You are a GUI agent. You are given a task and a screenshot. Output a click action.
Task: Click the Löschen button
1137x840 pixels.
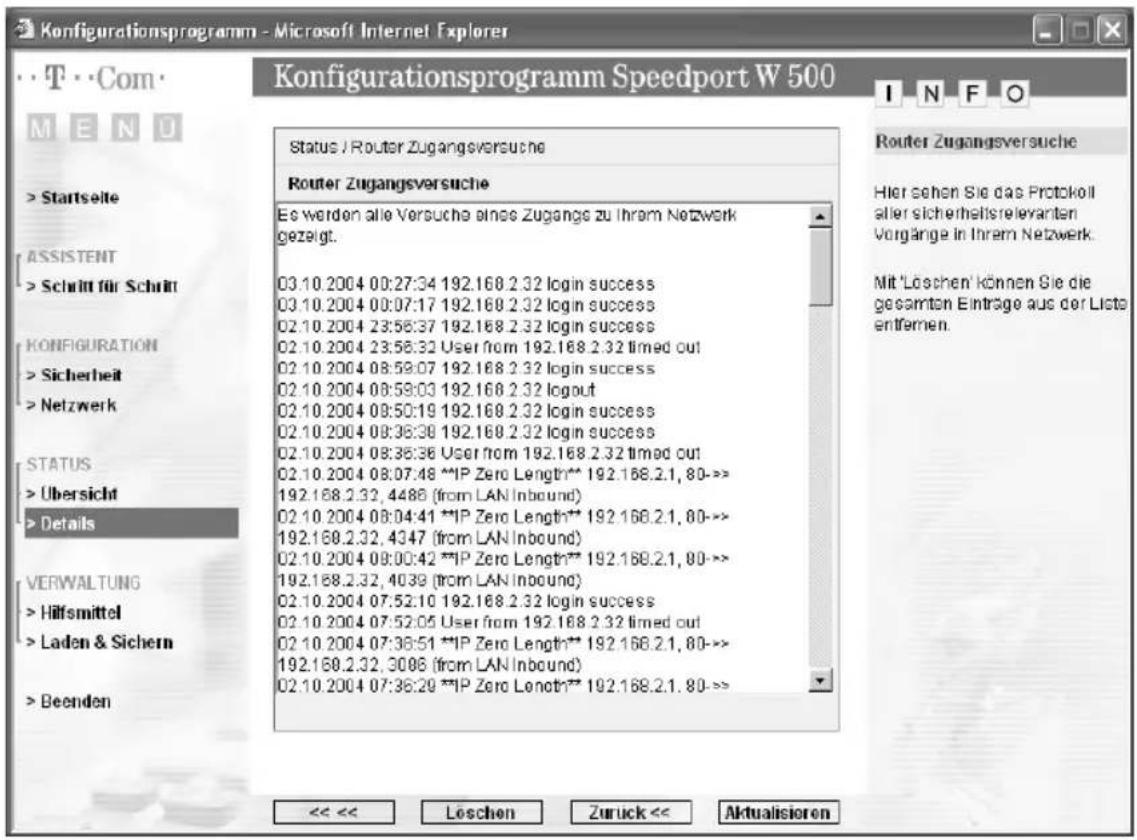(x=481, y=812)
